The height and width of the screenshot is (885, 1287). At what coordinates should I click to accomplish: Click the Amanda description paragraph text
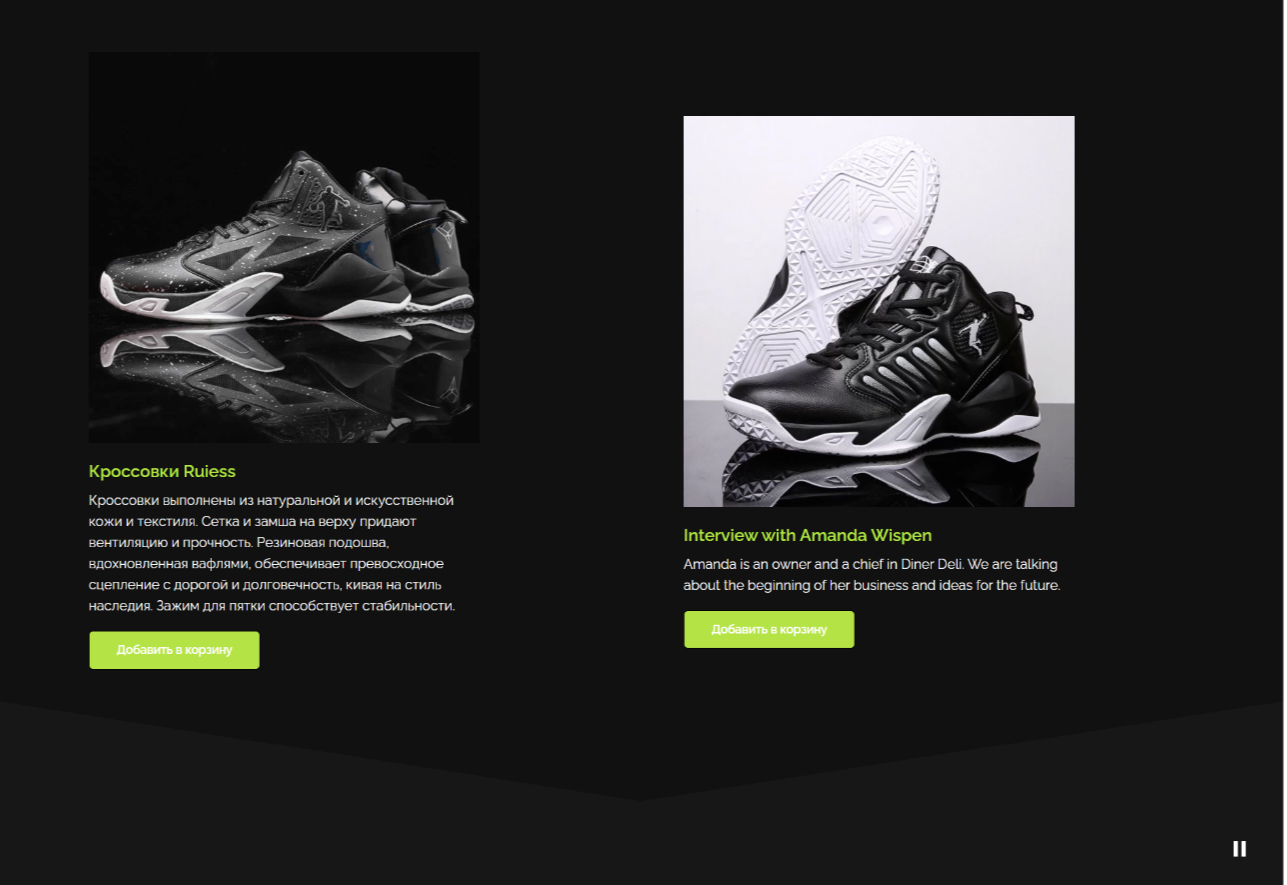(872, 575)
